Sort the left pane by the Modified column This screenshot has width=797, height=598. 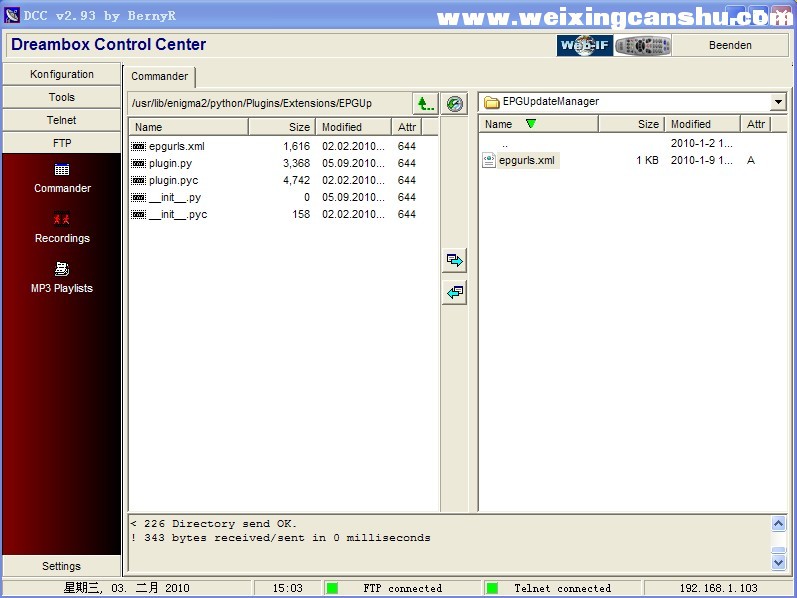point(354,127)
